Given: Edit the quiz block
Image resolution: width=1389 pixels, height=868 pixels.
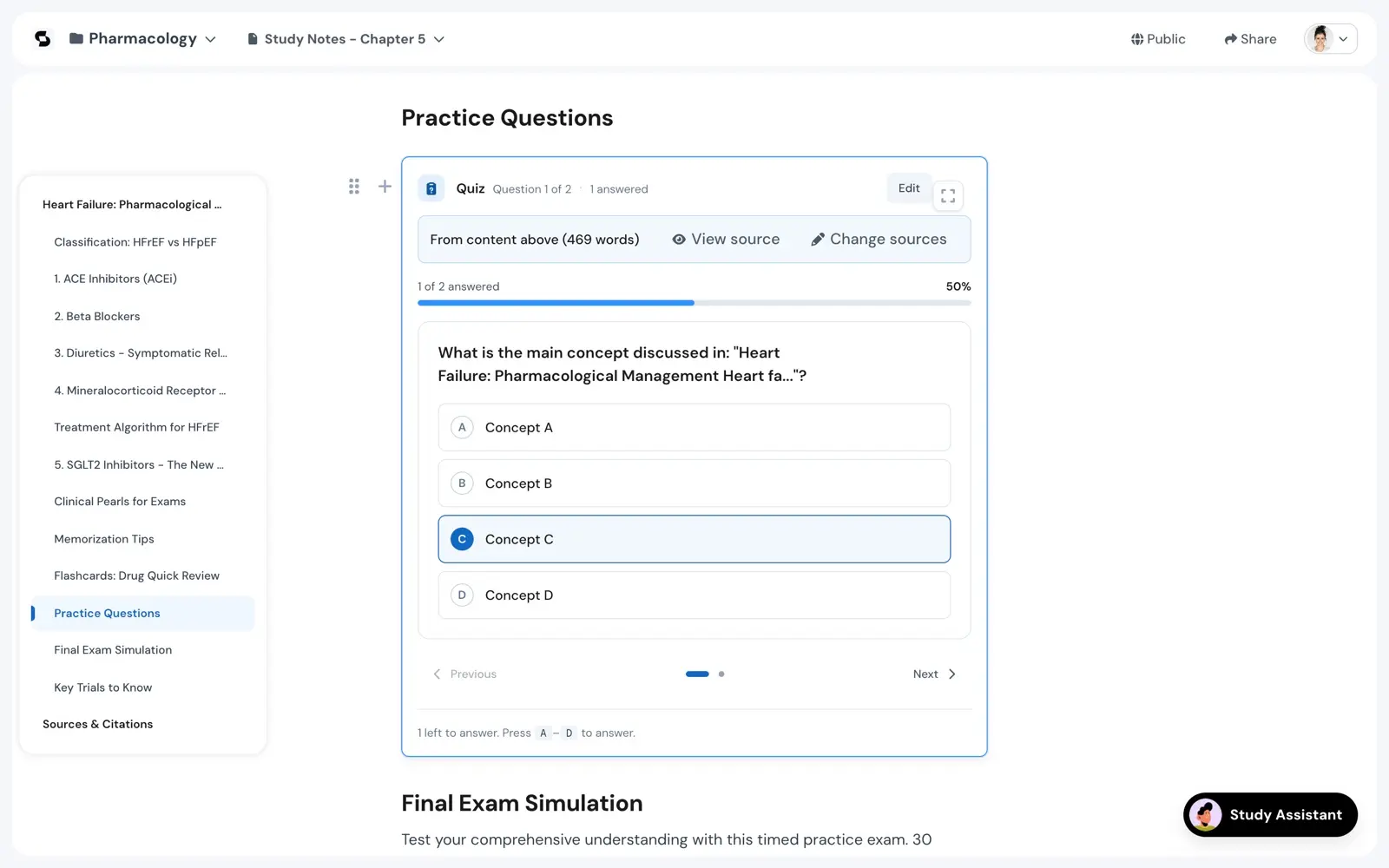Looking at the screenshot, I should (x=909, y=188).
